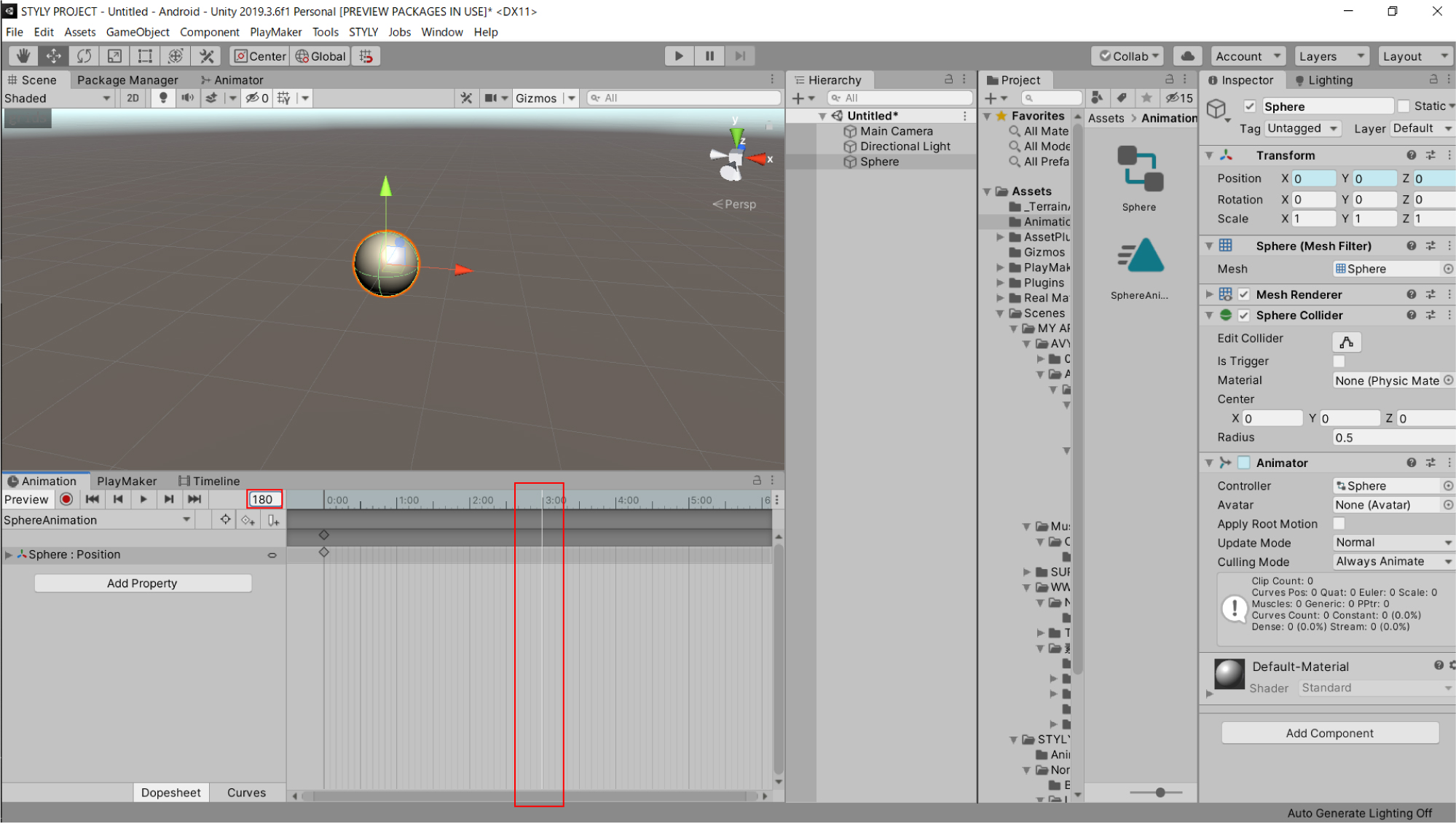Viewport: 1456px width, 824px height.
Task: Open the Layer Default dropdown
Action: 1422,128
